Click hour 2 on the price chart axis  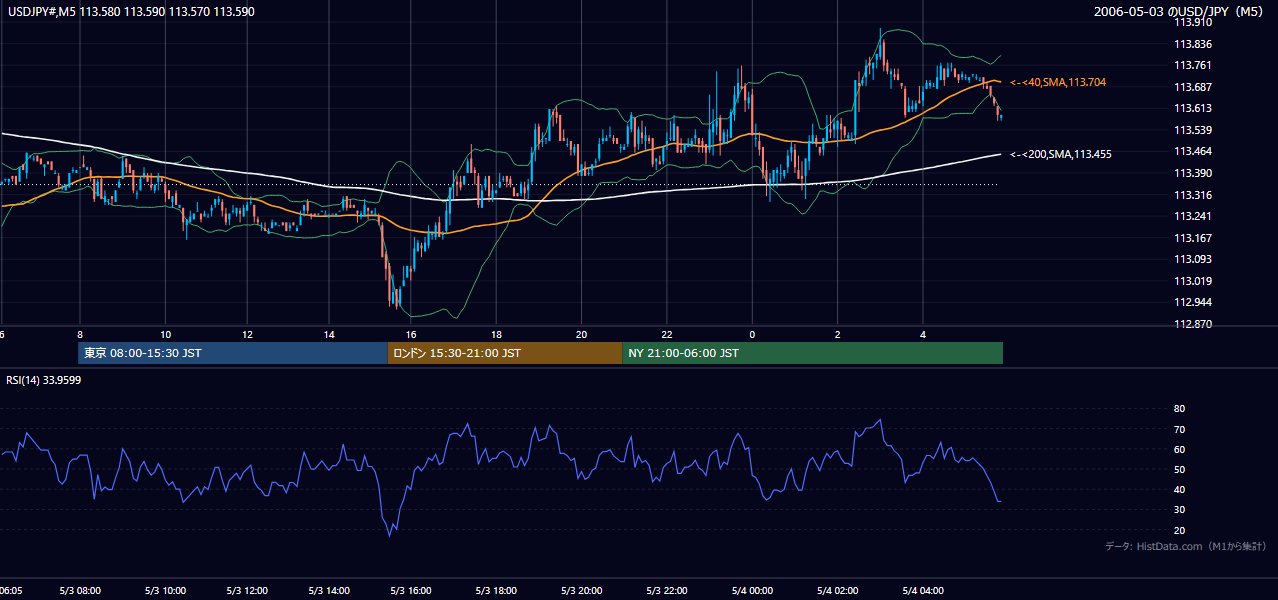pyautogui.click(x=838, y=334)
